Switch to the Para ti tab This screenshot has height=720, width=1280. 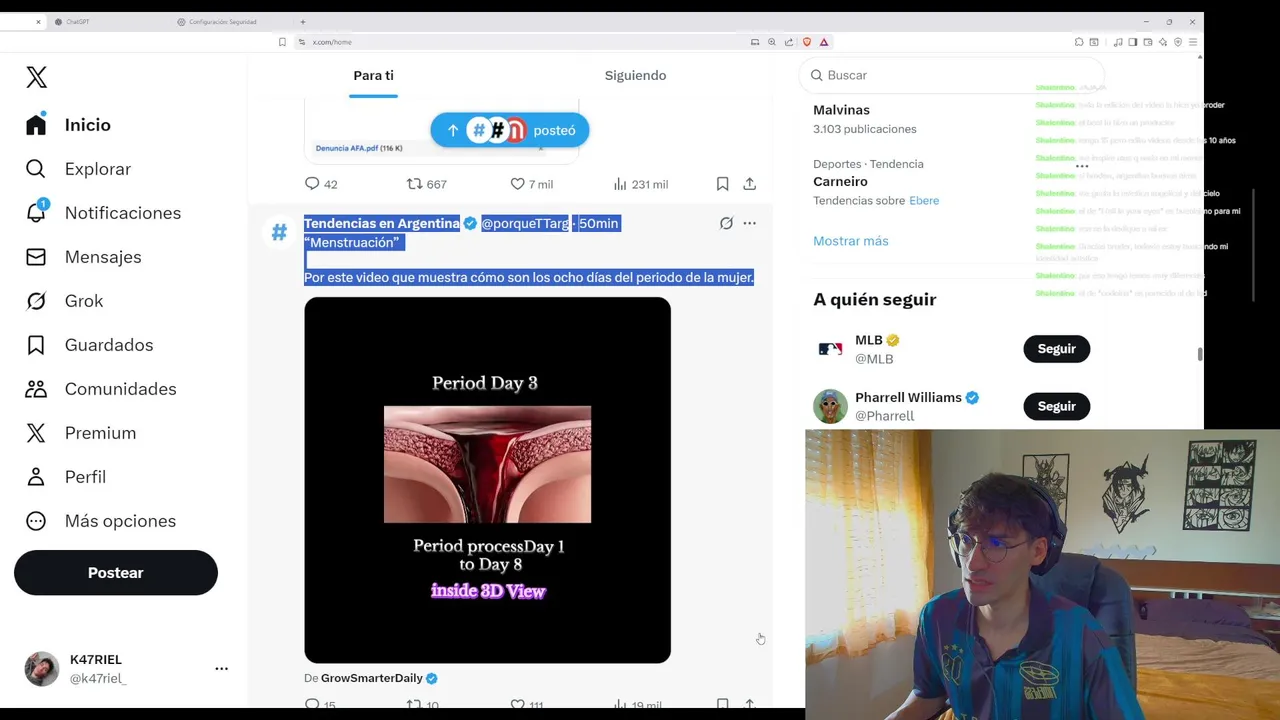click(373, 75)
